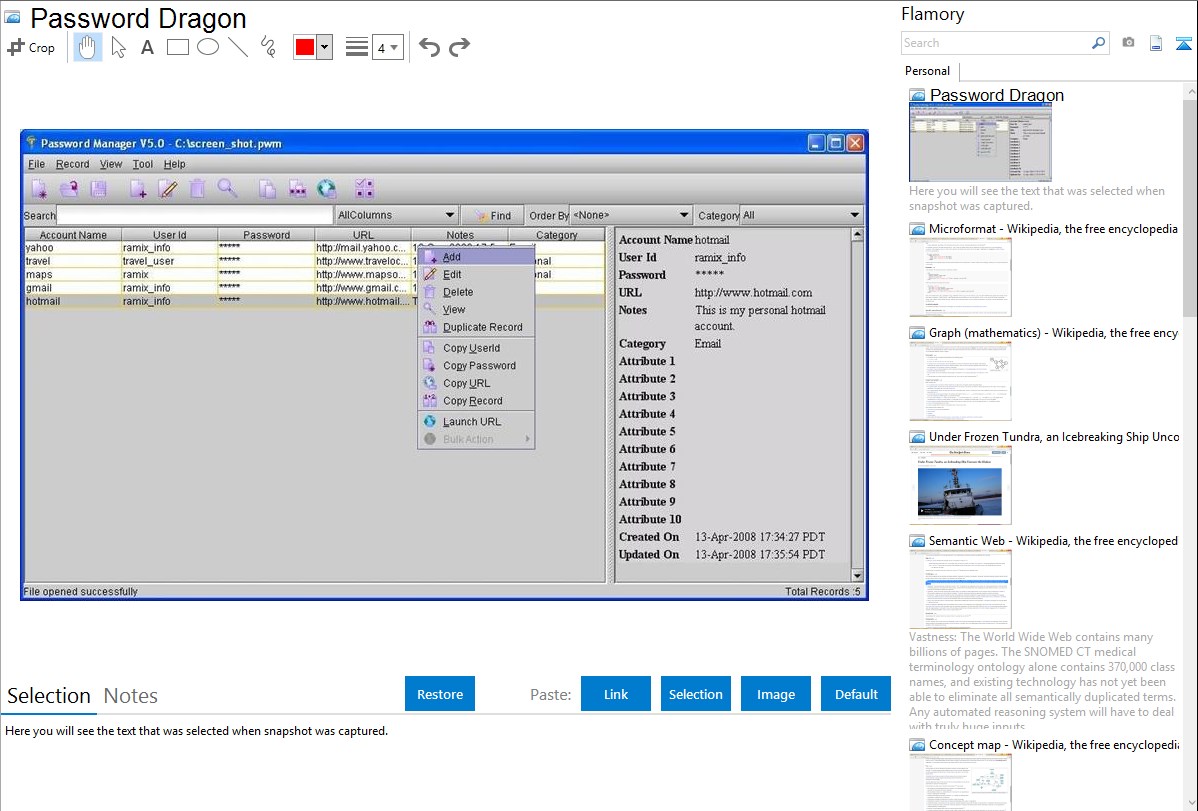The height and width of the screenshot is (811, 1198).
Task: Open the Order By None dropdown
Action: point(631,215)
